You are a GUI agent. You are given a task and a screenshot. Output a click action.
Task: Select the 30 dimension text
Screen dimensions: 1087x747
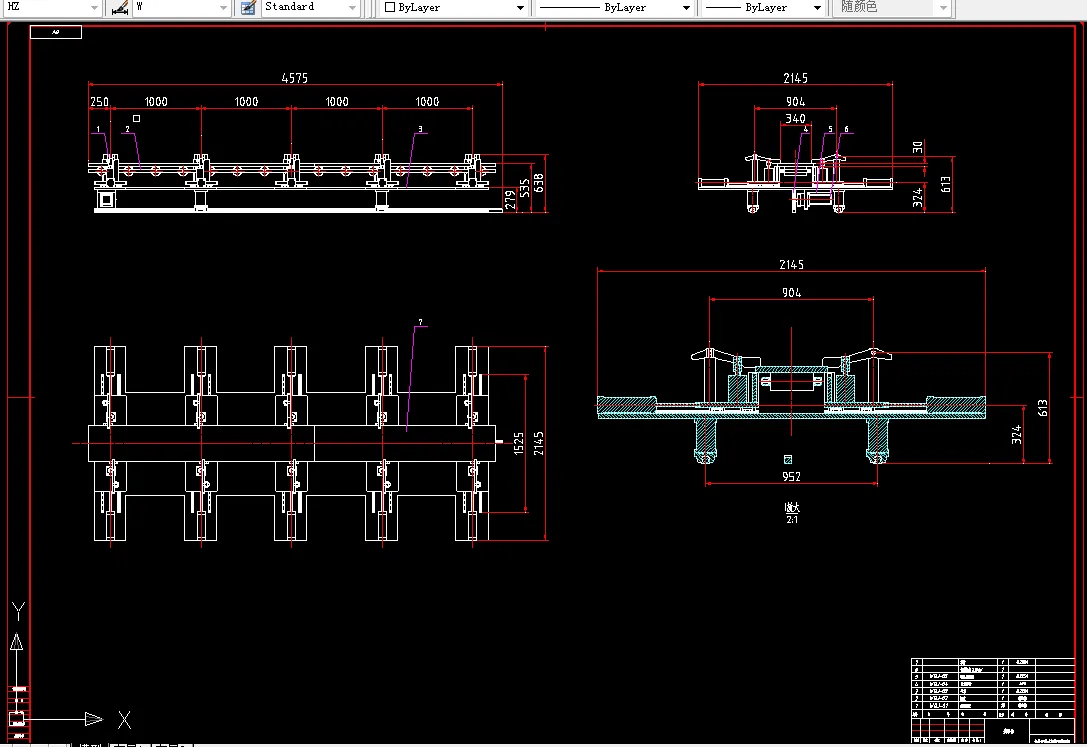click(918, 147)
